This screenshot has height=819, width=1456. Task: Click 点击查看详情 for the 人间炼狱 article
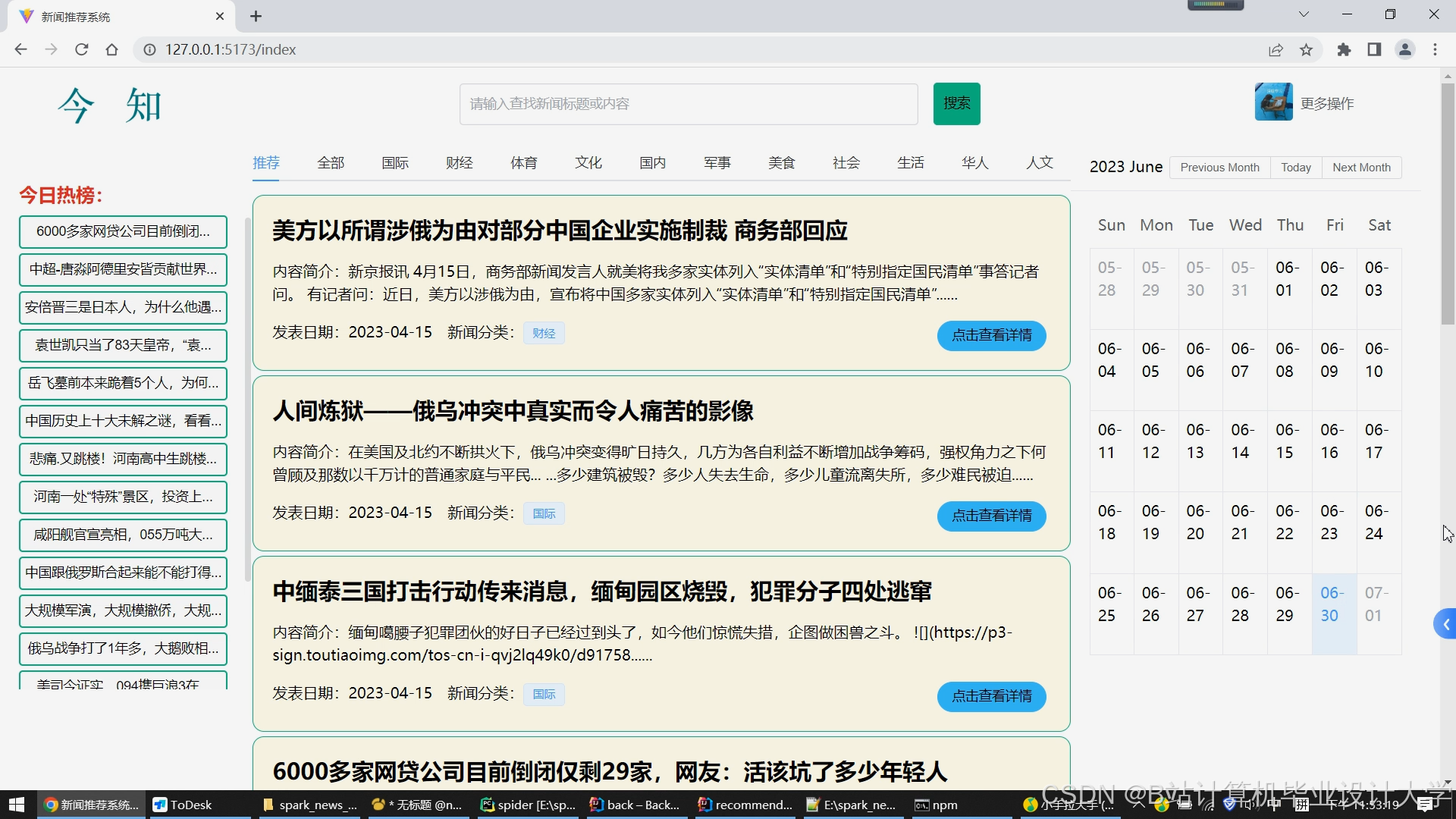991,516
